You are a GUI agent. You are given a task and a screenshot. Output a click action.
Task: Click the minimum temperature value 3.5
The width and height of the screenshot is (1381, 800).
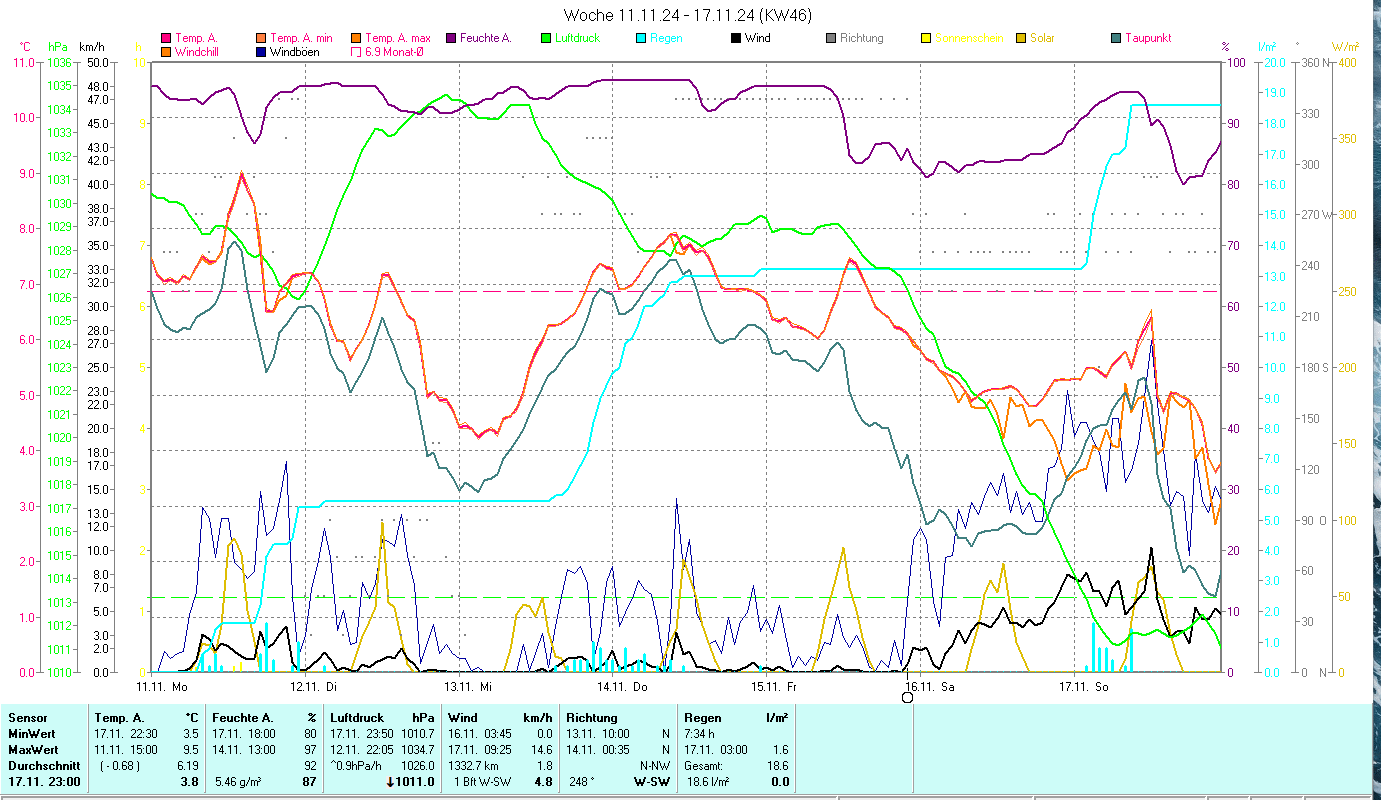point(190,734)
